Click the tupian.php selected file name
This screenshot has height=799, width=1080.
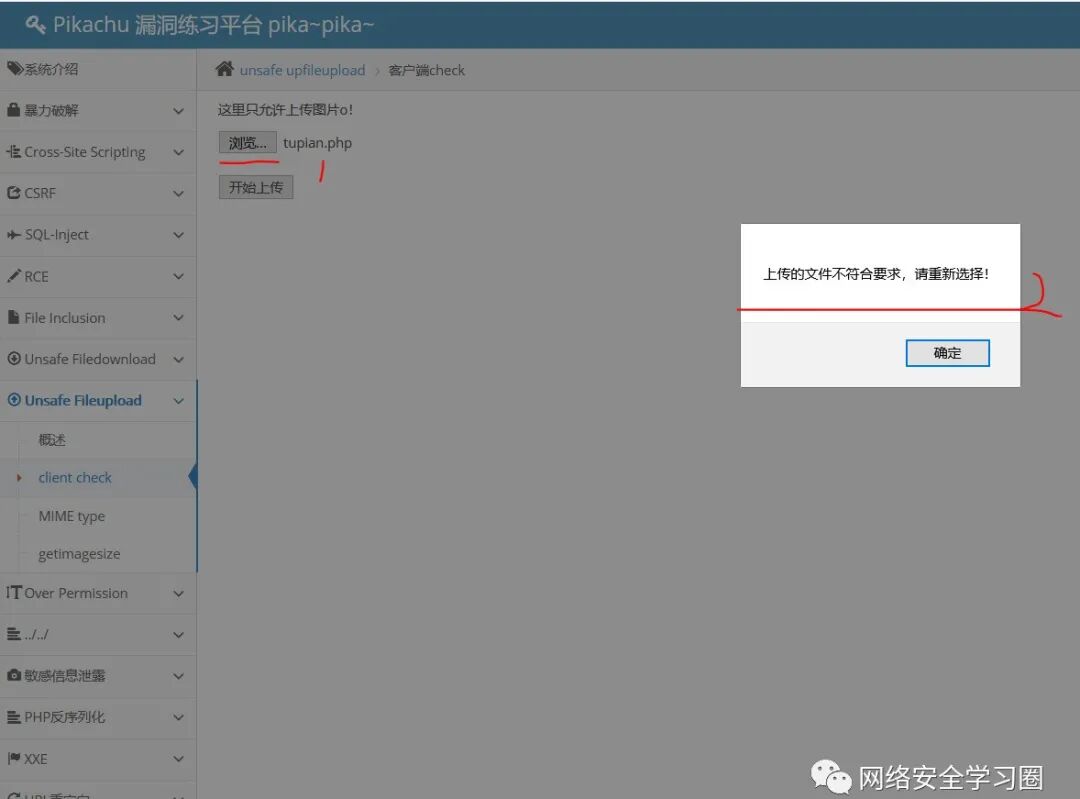point(318,143)
